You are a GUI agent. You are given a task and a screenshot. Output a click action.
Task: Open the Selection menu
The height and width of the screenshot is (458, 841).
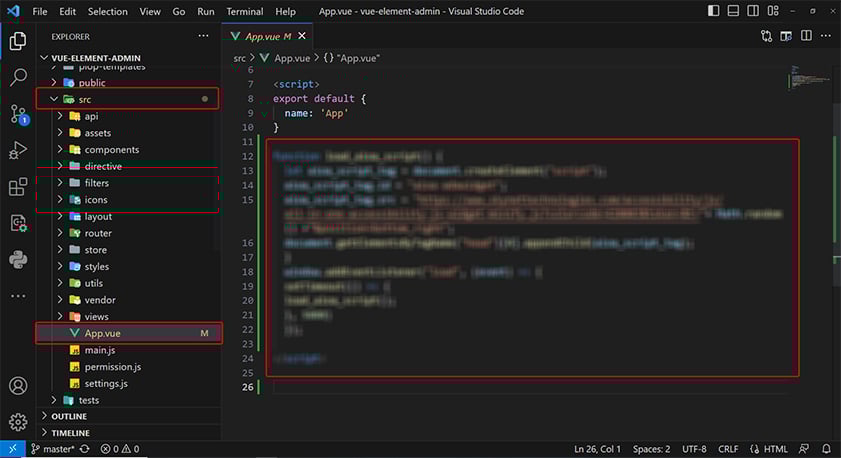tap(108, 11)
